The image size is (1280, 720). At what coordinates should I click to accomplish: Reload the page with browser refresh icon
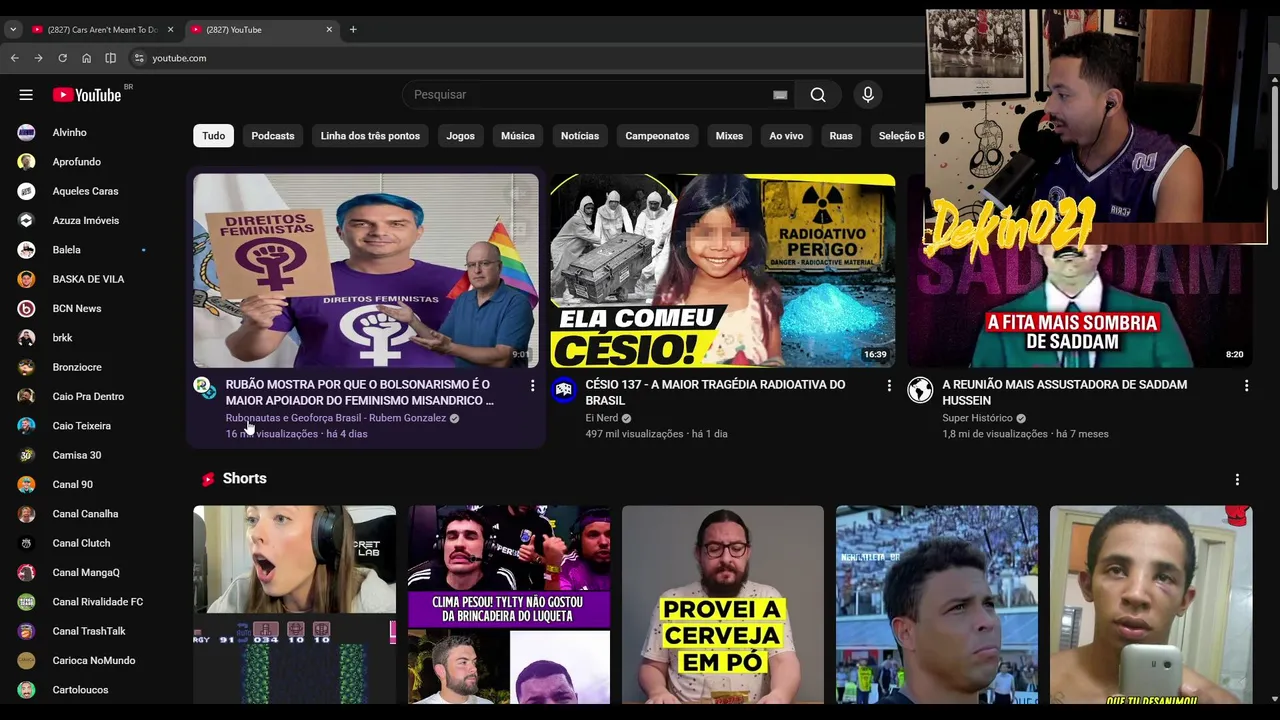coord(62,58)
